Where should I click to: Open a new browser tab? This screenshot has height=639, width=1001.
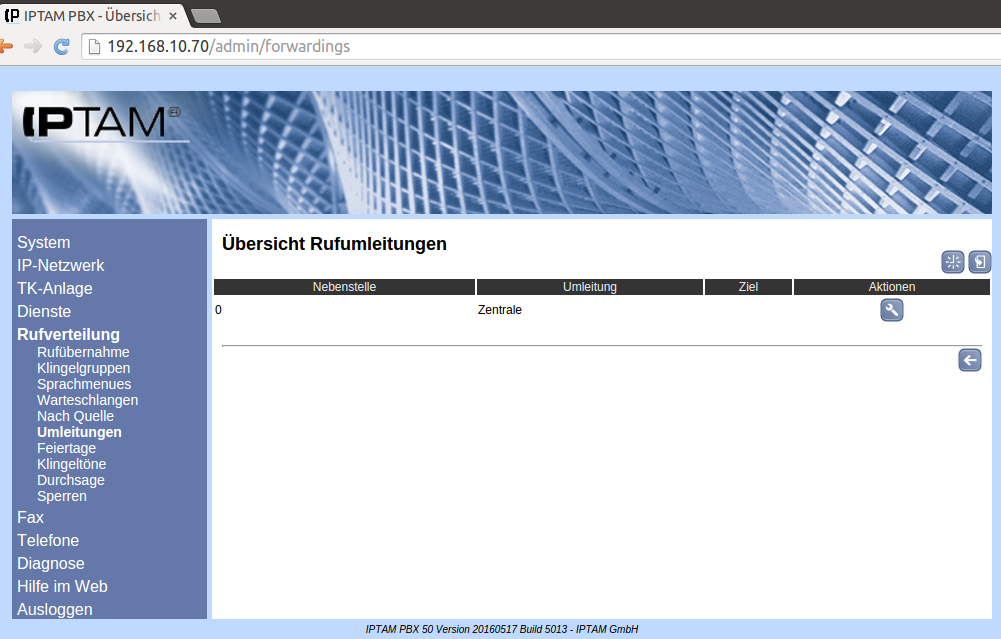(205, 16)
